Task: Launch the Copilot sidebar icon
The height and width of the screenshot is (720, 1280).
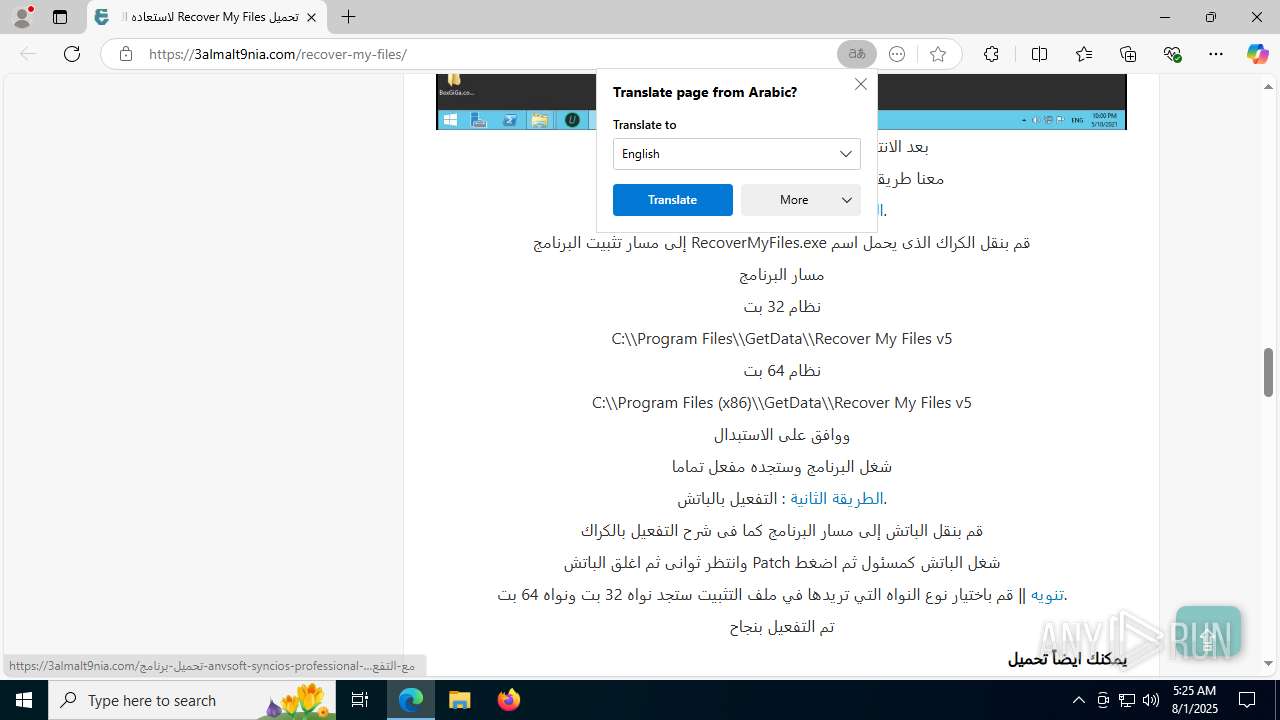Action: pos(1257,54)
